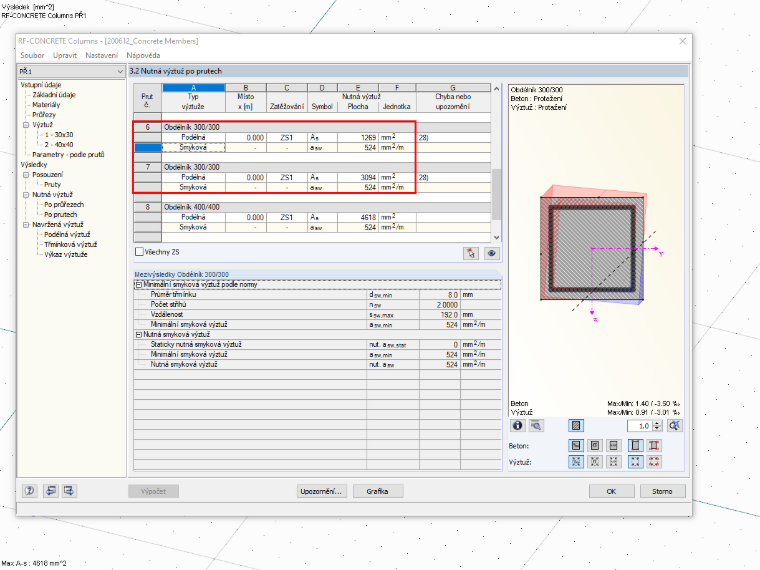Decrease scale factor with spinner down arrow

click(657, 428)
